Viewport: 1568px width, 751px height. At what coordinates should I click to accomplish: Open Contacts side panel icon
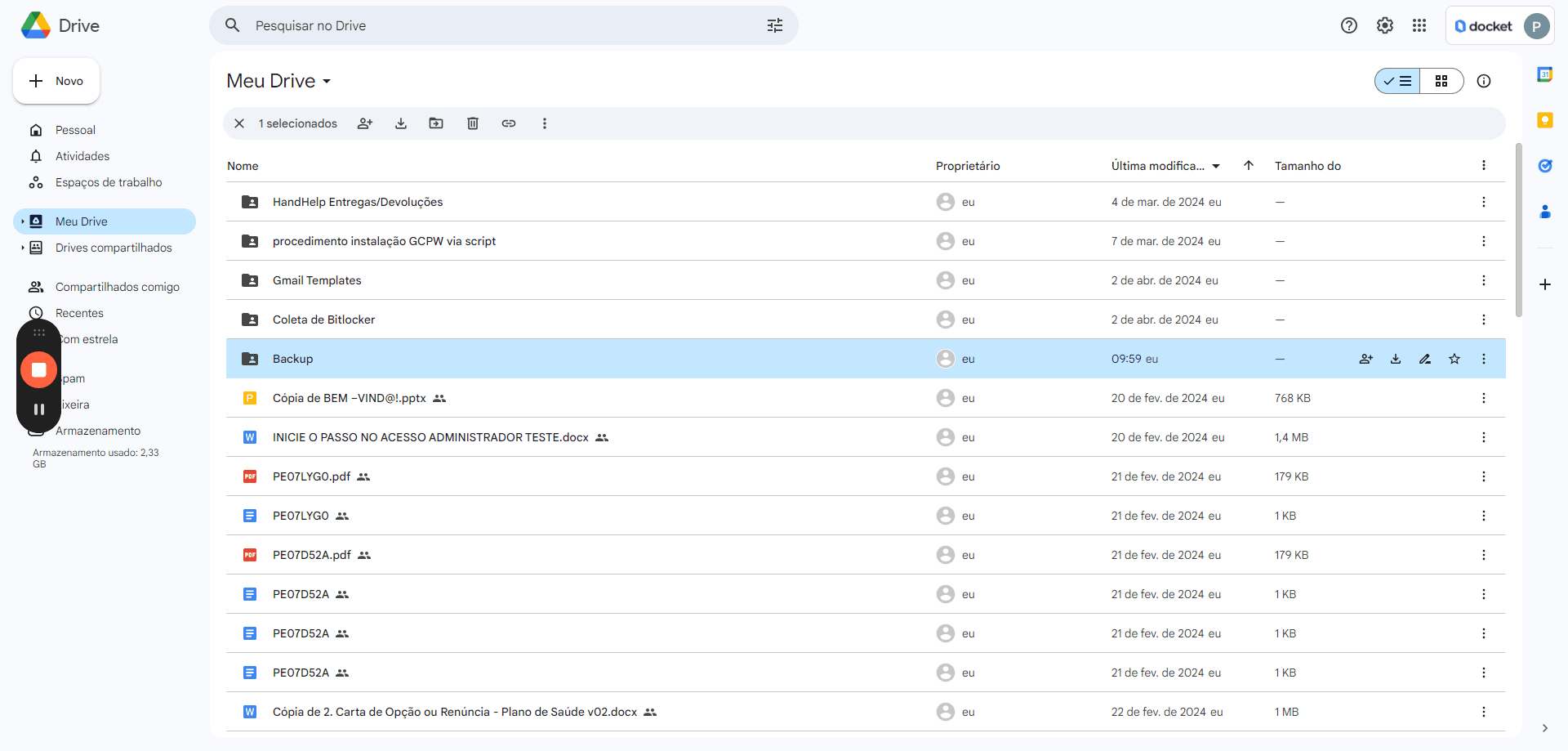(1545, 212)
